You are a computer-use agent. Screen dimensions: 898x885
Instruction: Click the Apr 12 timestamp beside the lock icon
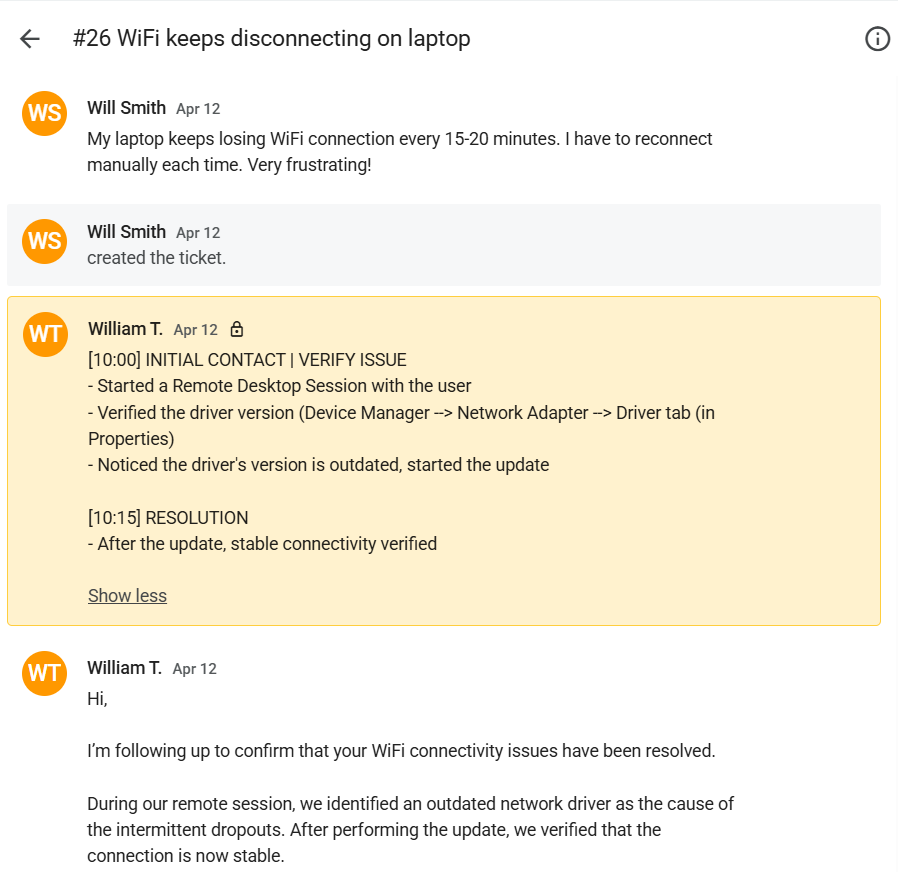coord(196,330)
